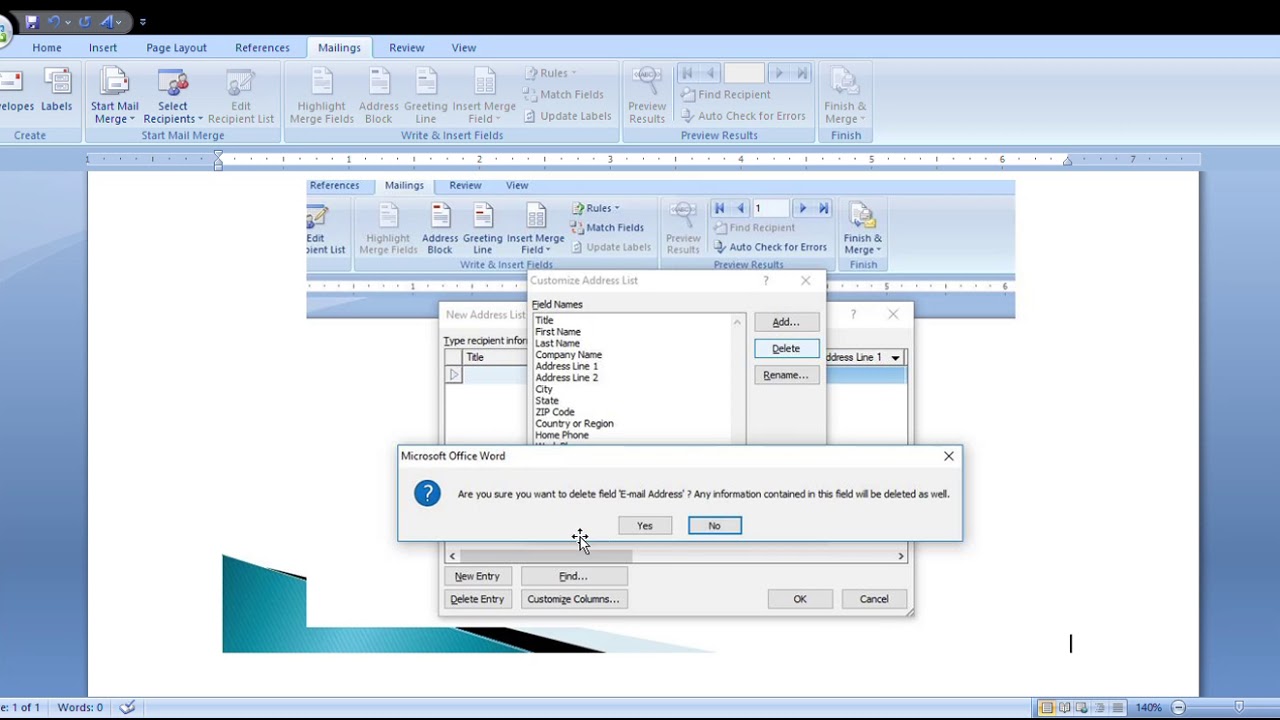Save the document from Quick Access toolbar
Viewport: 1280px width, 720px height.
[32, 21]
